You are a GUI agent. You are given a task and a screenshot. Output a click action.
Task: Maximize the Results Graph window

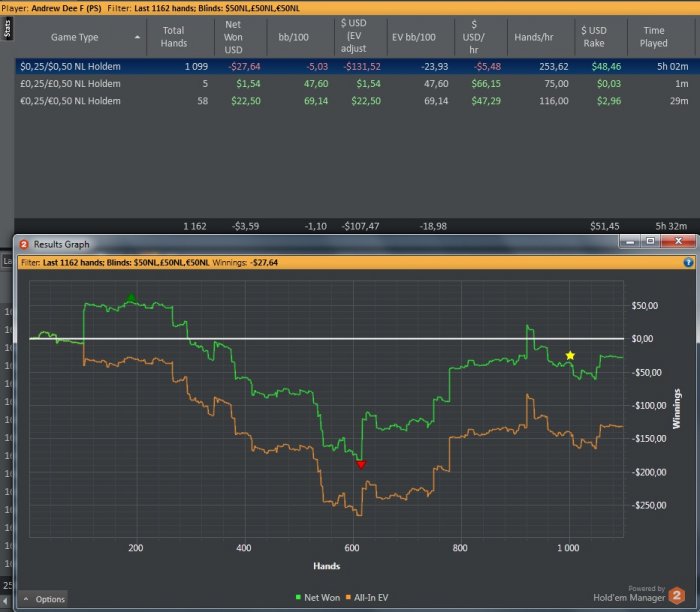coord(650,243)
